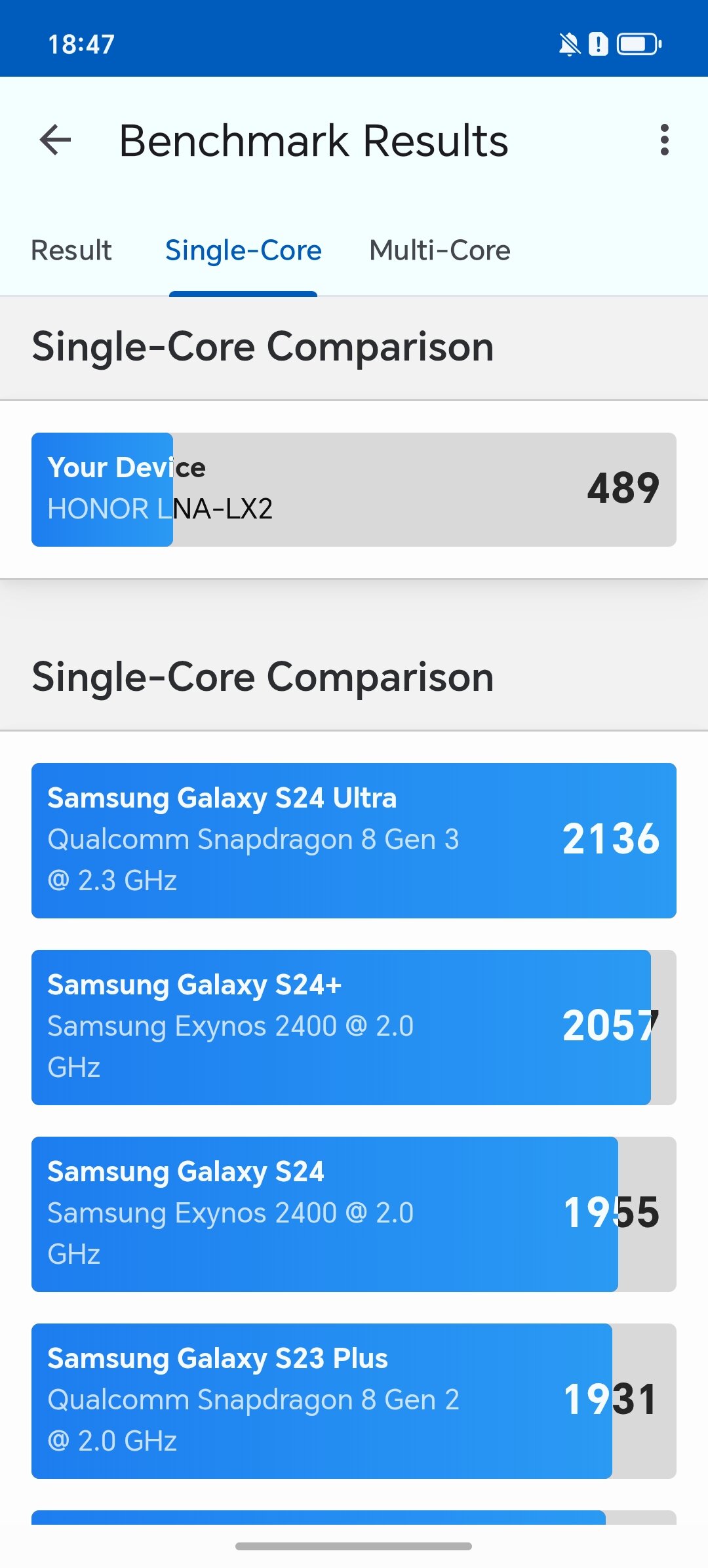Tap the muted notification bell icon
Image resolution: width=708 pixels, height=1568 pixels.
(569, 45)
